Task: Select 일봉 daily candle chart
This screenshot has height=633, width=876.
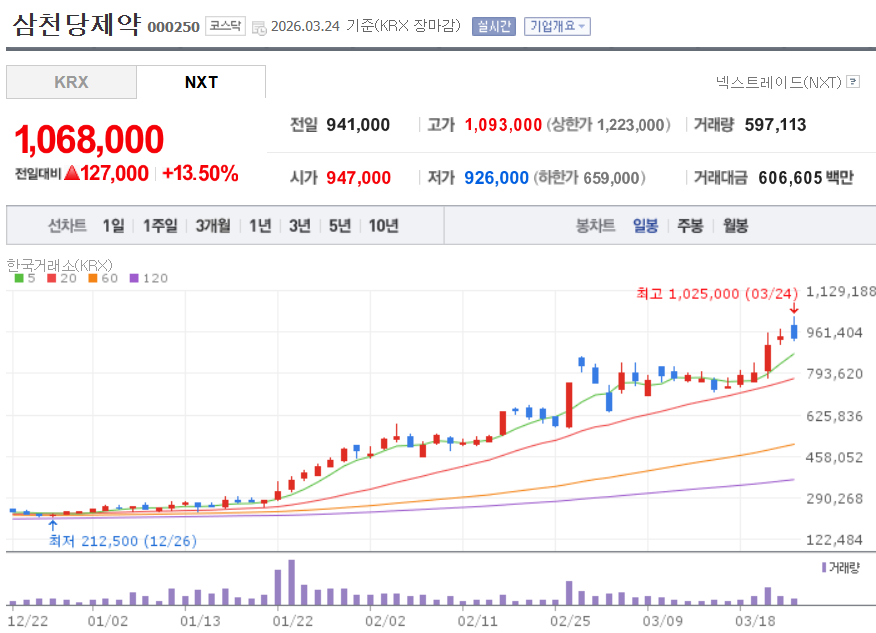Action: pyautogui.click(x=645, y=225)
